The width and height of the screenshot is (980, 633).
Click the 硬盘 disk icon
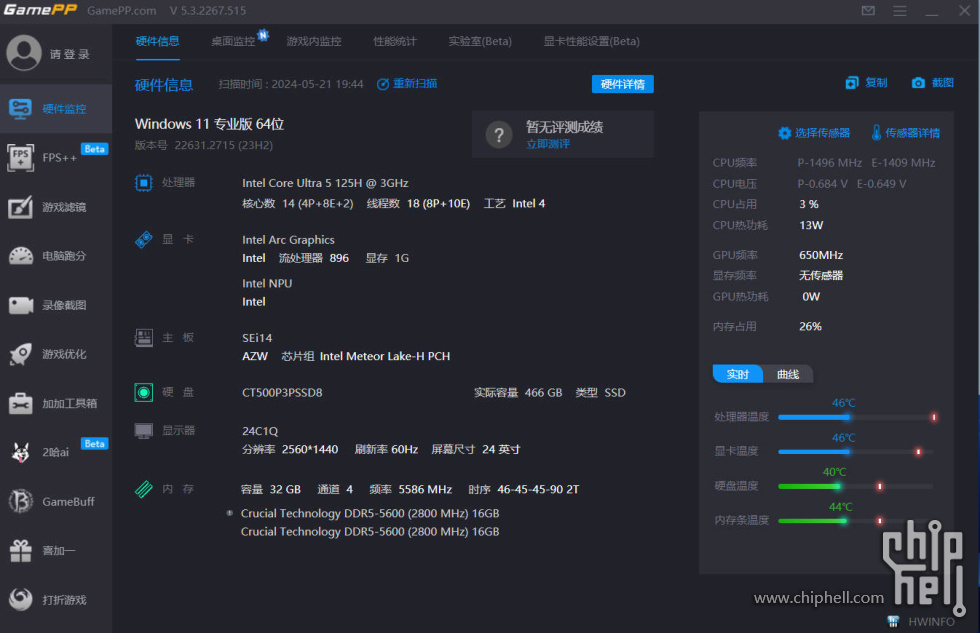(144, 392)
